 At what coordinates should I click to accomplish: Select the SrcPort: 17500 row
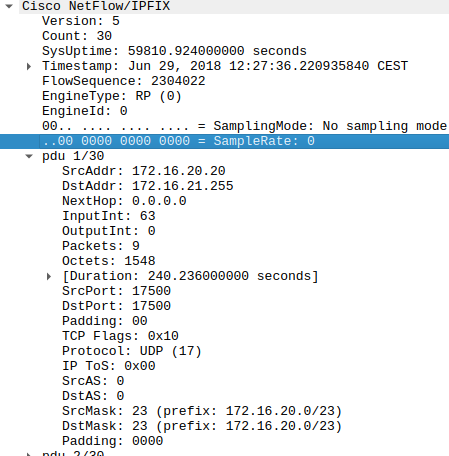coord(116,291)
